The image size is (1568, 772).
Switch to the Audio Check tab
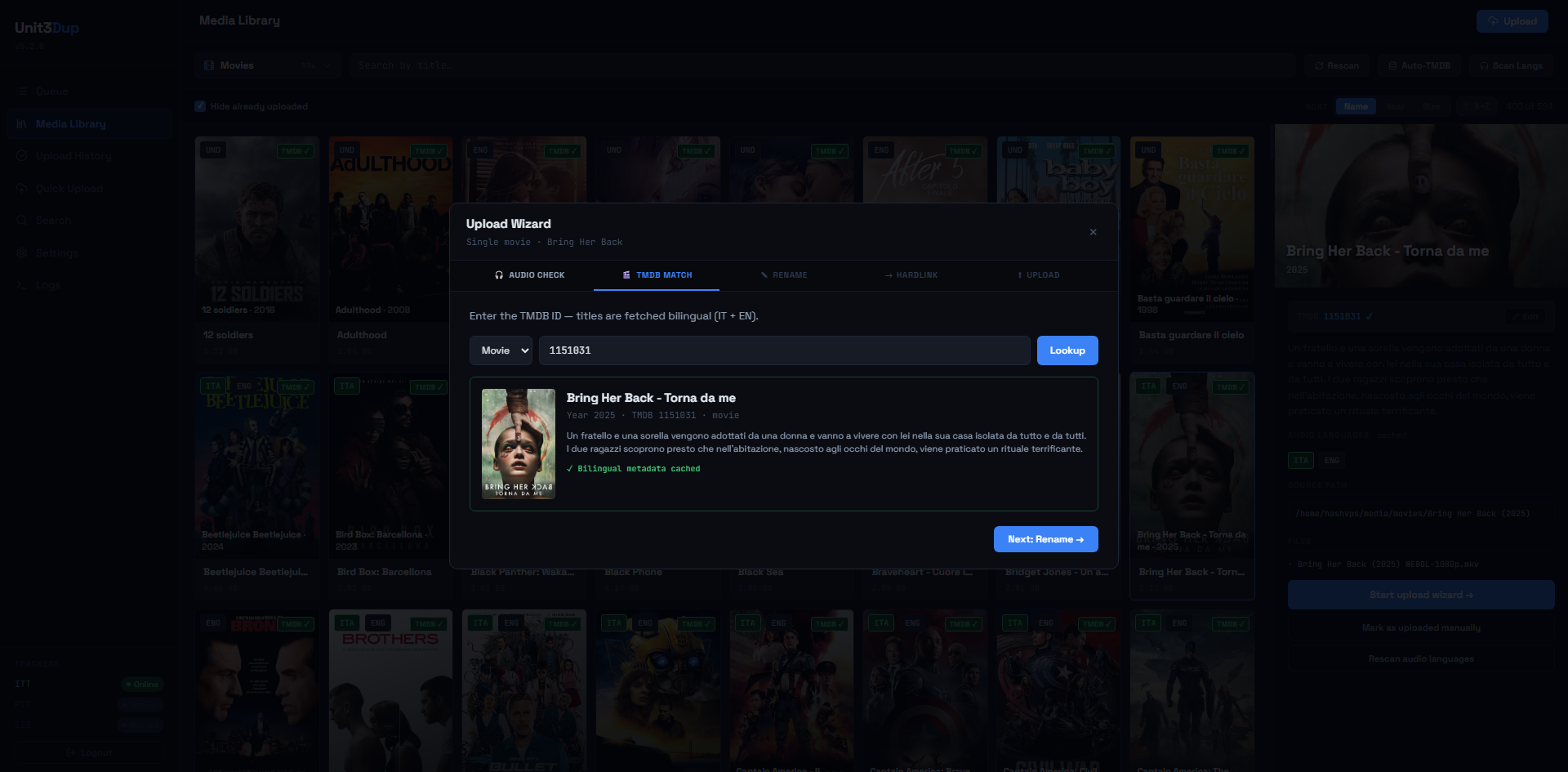click(530, 275)
